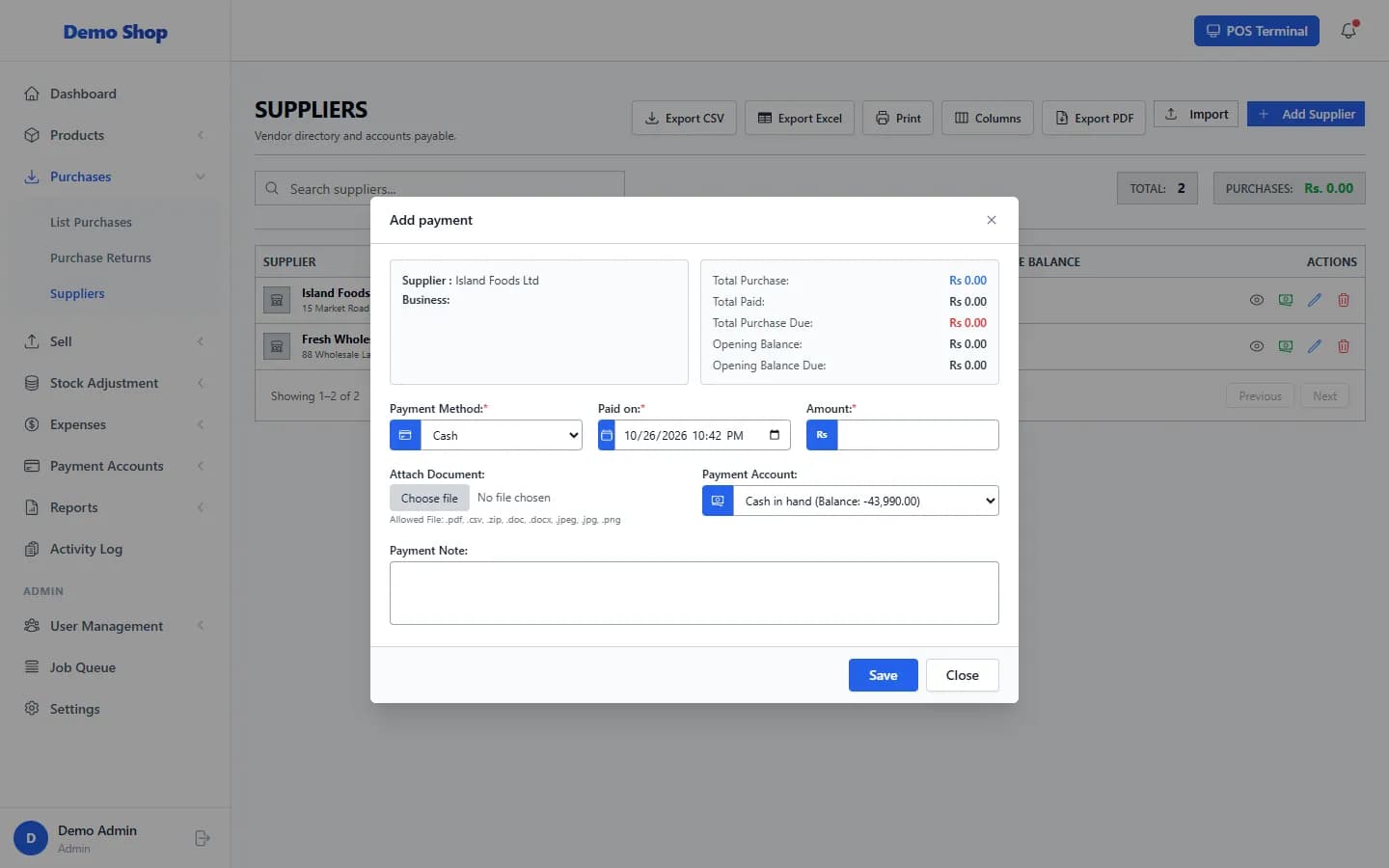
Task: Click the Close button in dialog footer
Action: (962, 675)
